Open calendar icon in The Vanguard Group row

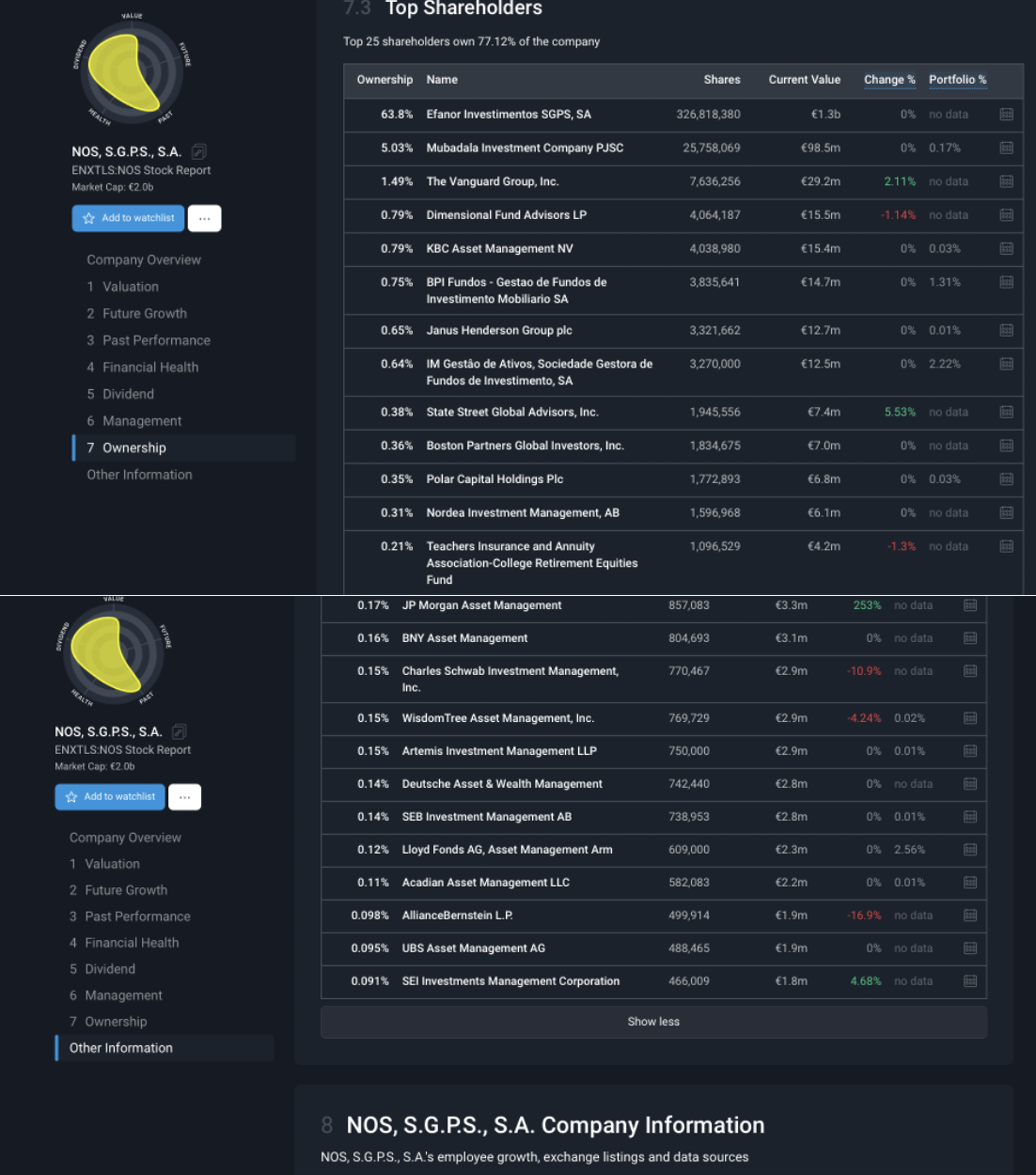[1006, 182]
